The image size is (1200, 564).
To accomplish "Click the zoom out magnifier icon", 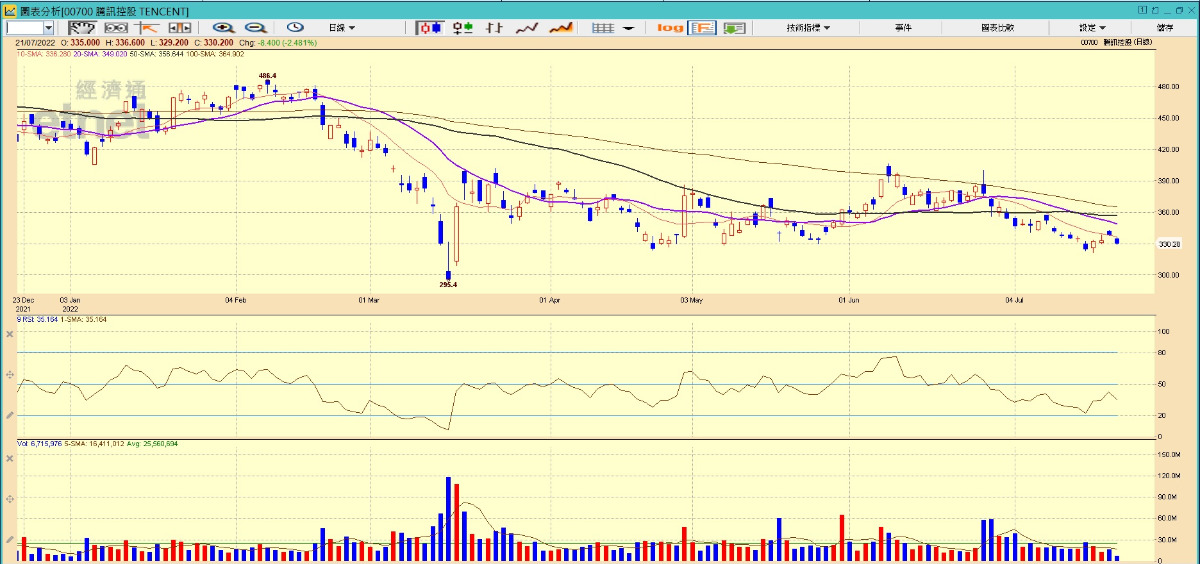I will [x=256, y=28].
